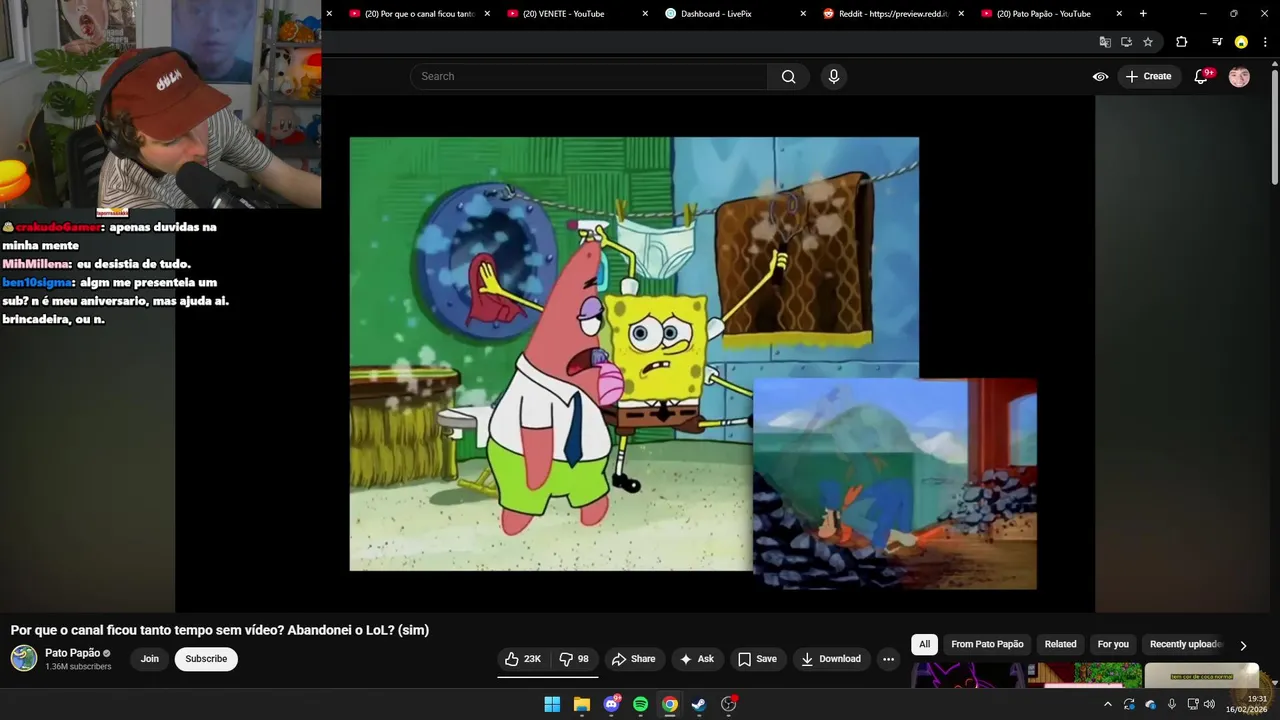Click the install app icon in address bar
1280x720 pixels.
click(x=1126, y=42)
